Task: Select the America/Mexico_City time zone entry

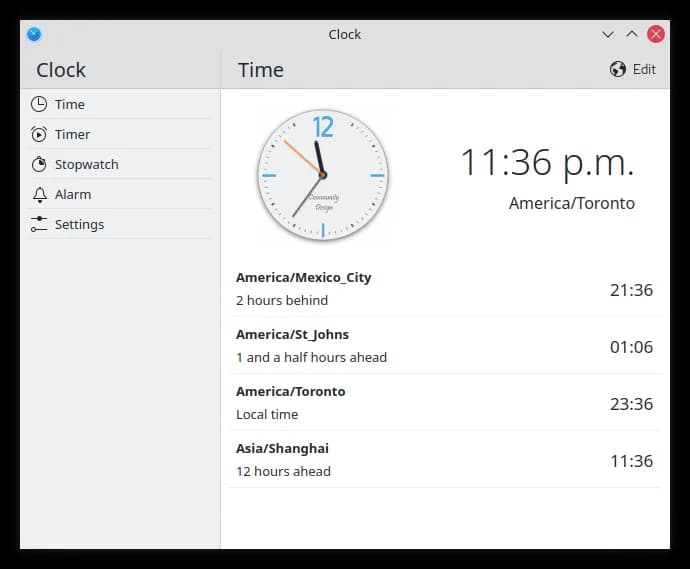Action: pyautogui.click(x=444, y=289)
